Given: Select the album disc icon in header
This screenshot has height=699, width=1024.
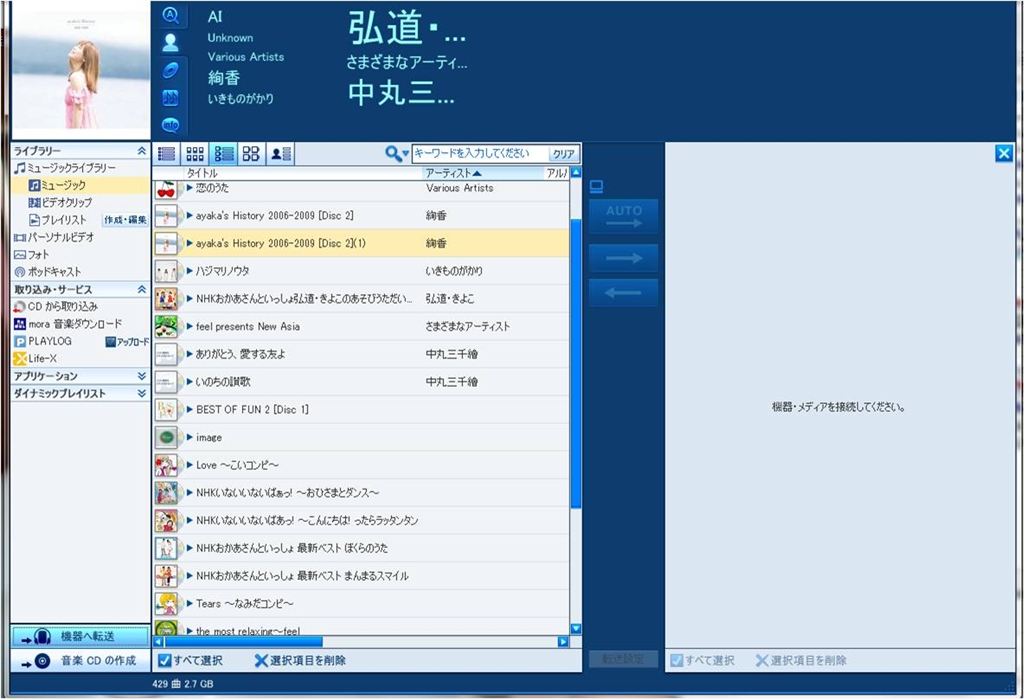Looking at the screenshot, I should [x=170, y=70].
